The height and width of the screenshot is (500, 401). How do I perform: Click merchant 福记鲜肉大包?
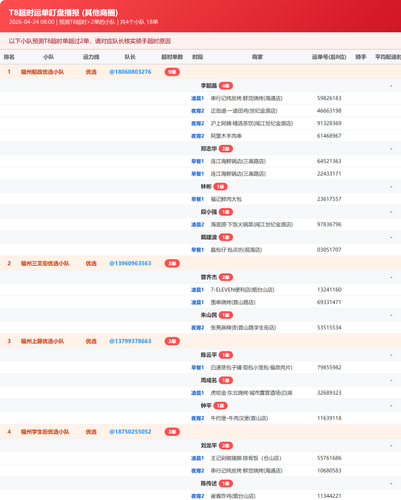[226, 199]
